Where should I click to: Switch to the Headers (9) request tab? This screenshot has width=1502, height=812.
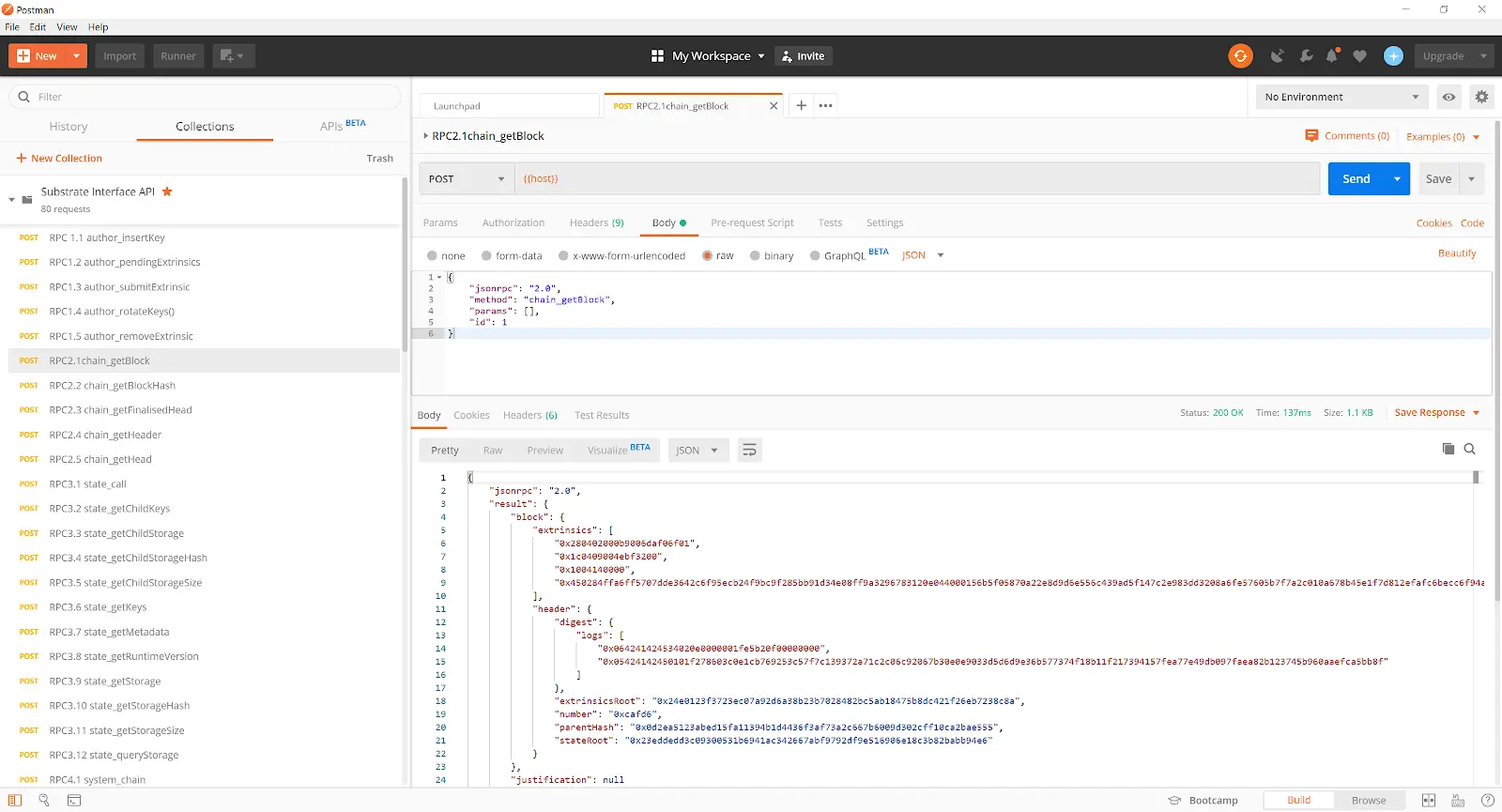point(596,223)
